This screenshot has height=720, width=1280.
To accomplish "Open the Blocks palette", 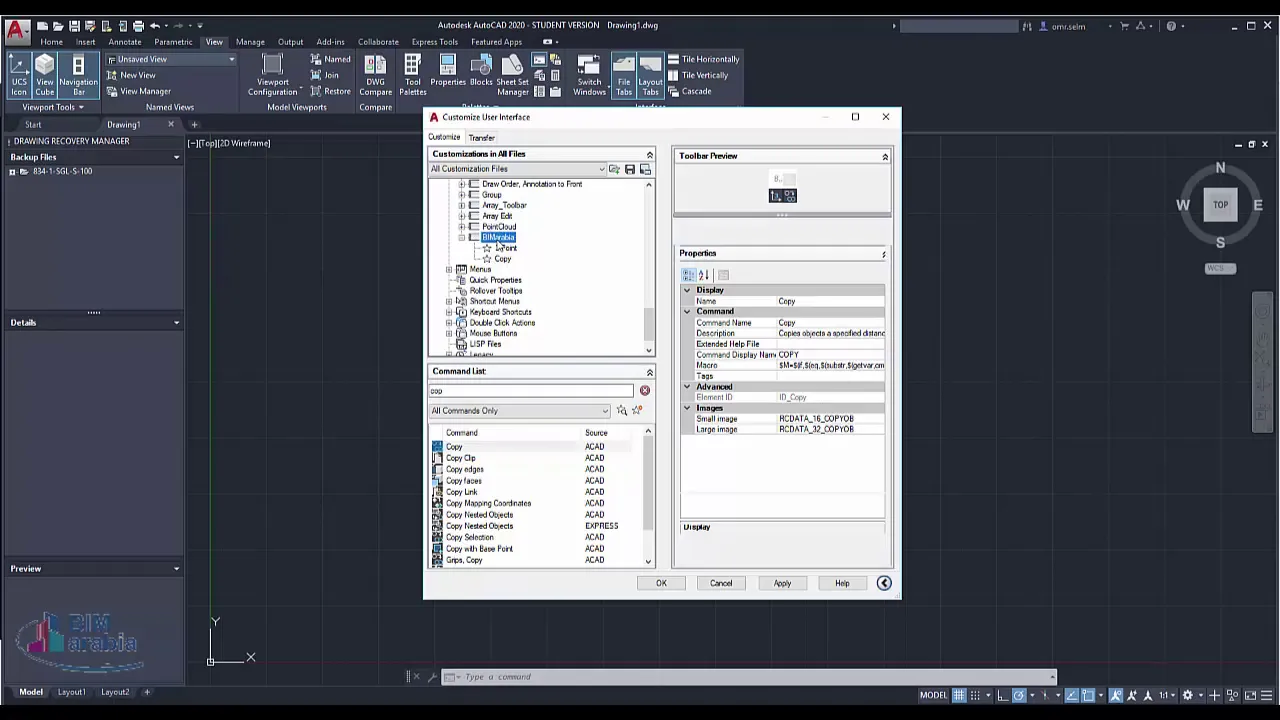I will point(481,72).
